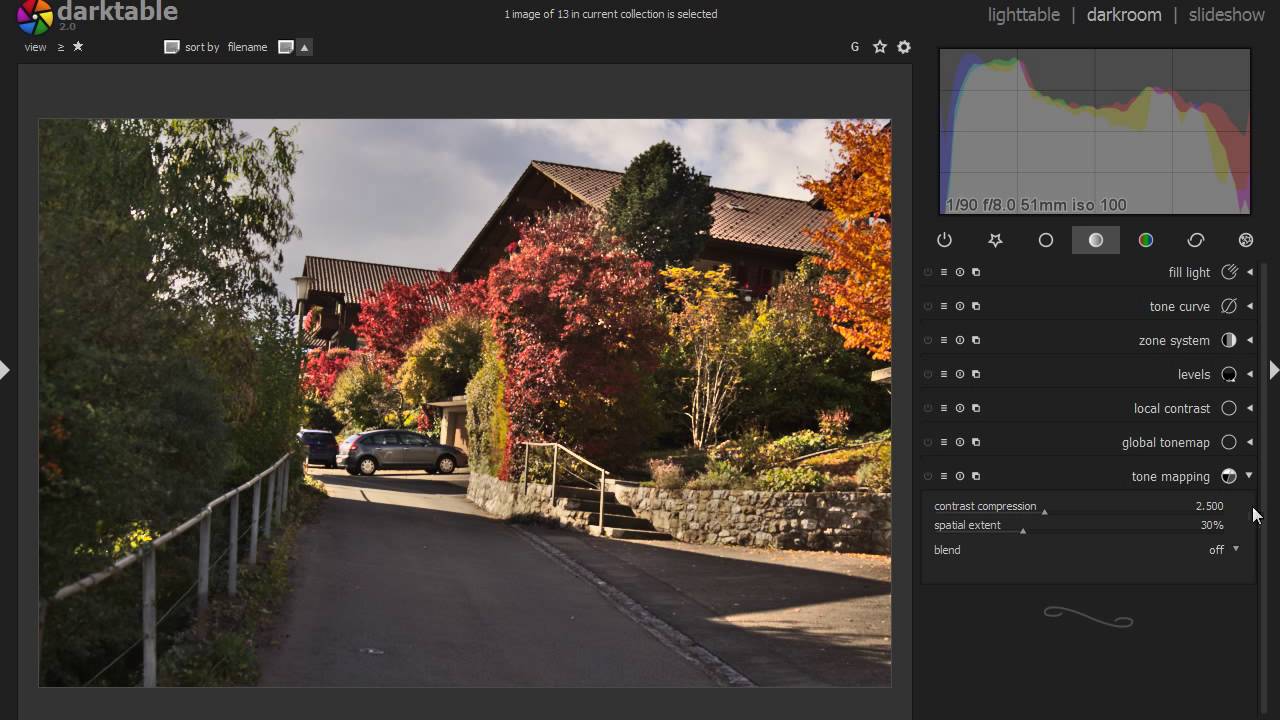
Task: Select the basic group circle icon
Action: point(1046,240)
